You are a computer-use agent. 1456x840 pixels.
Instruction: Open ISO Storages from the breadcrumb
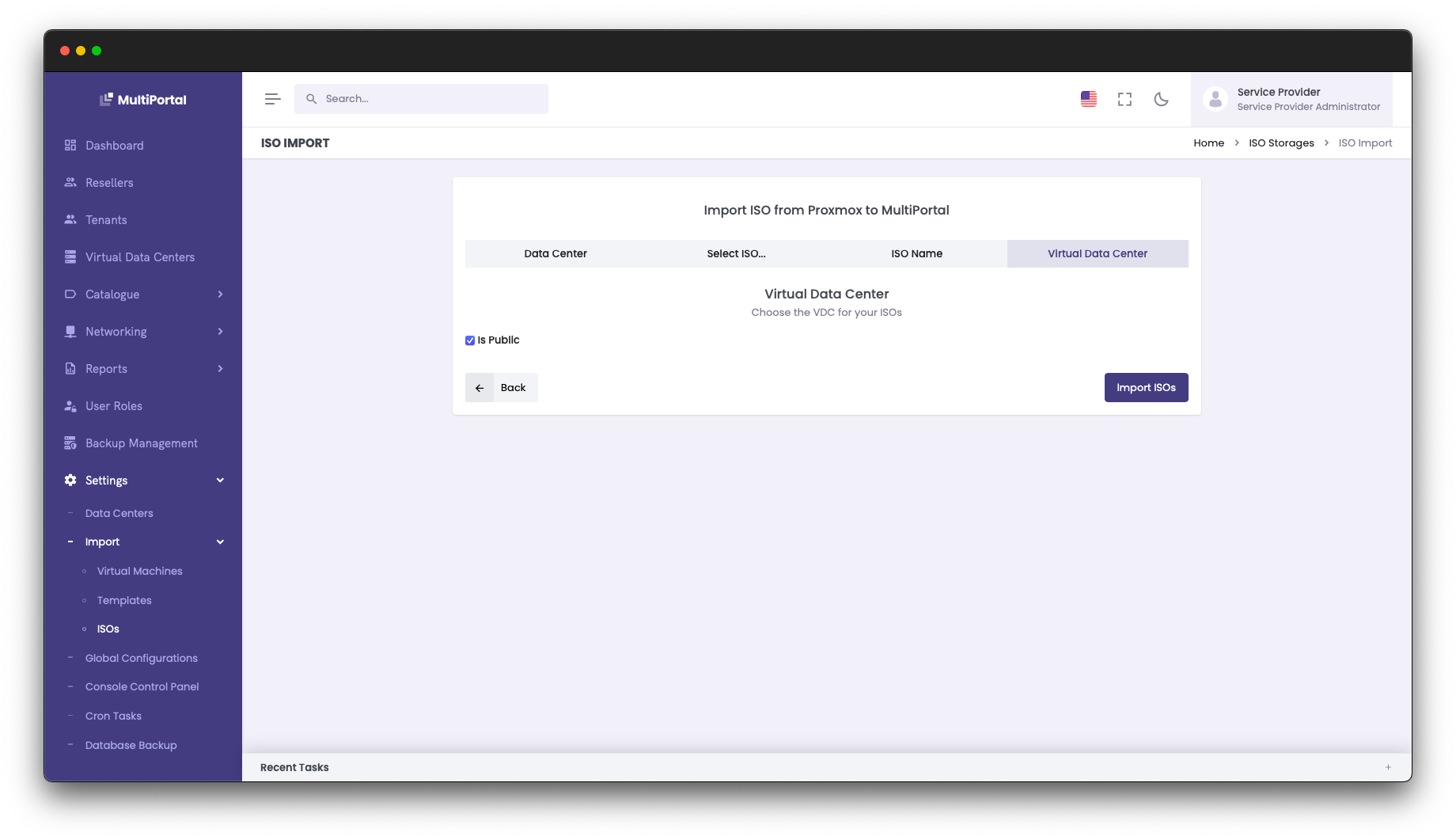(1280, 143)
